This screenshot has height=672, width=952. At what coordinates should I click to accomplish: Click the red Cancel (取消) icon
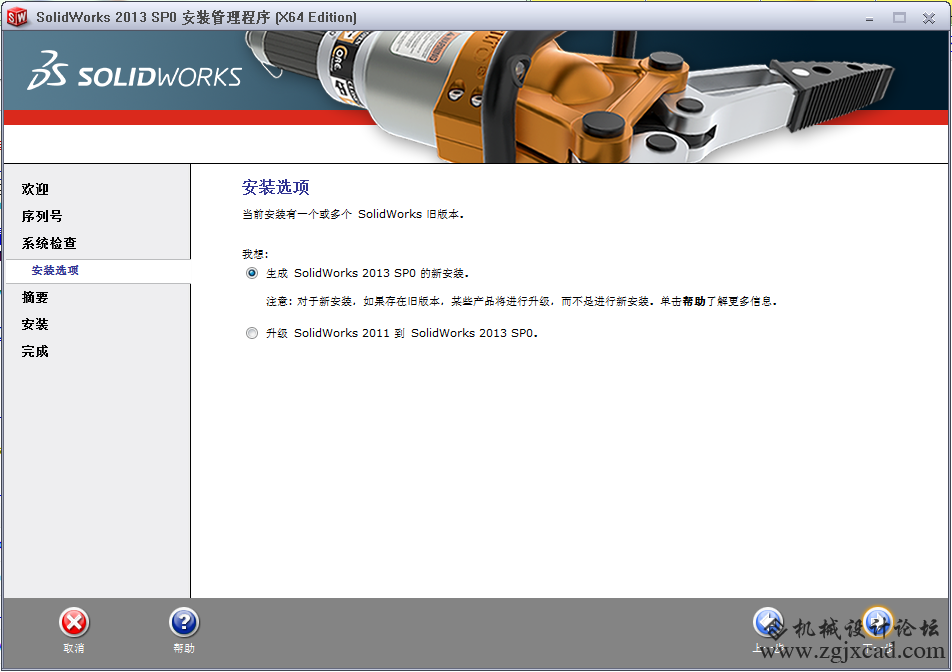click(74, 623)
